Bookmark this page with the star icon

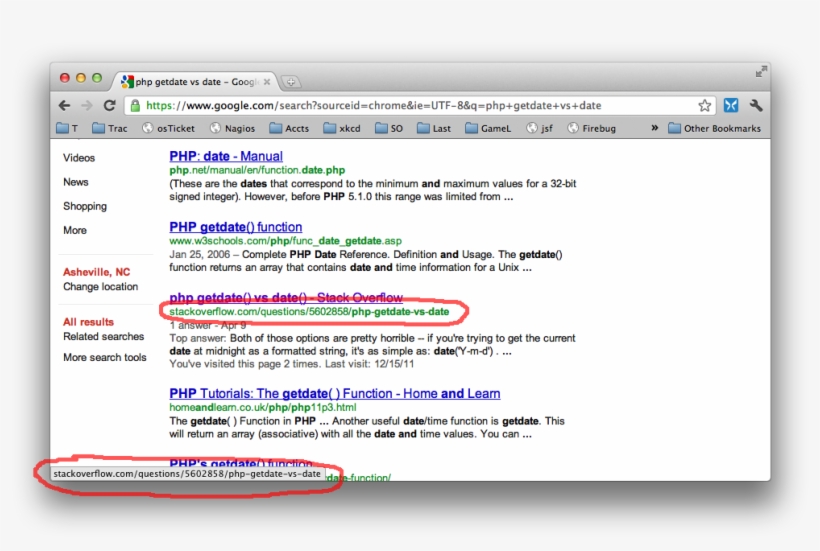pyautogui.click(x=704, y=106)
